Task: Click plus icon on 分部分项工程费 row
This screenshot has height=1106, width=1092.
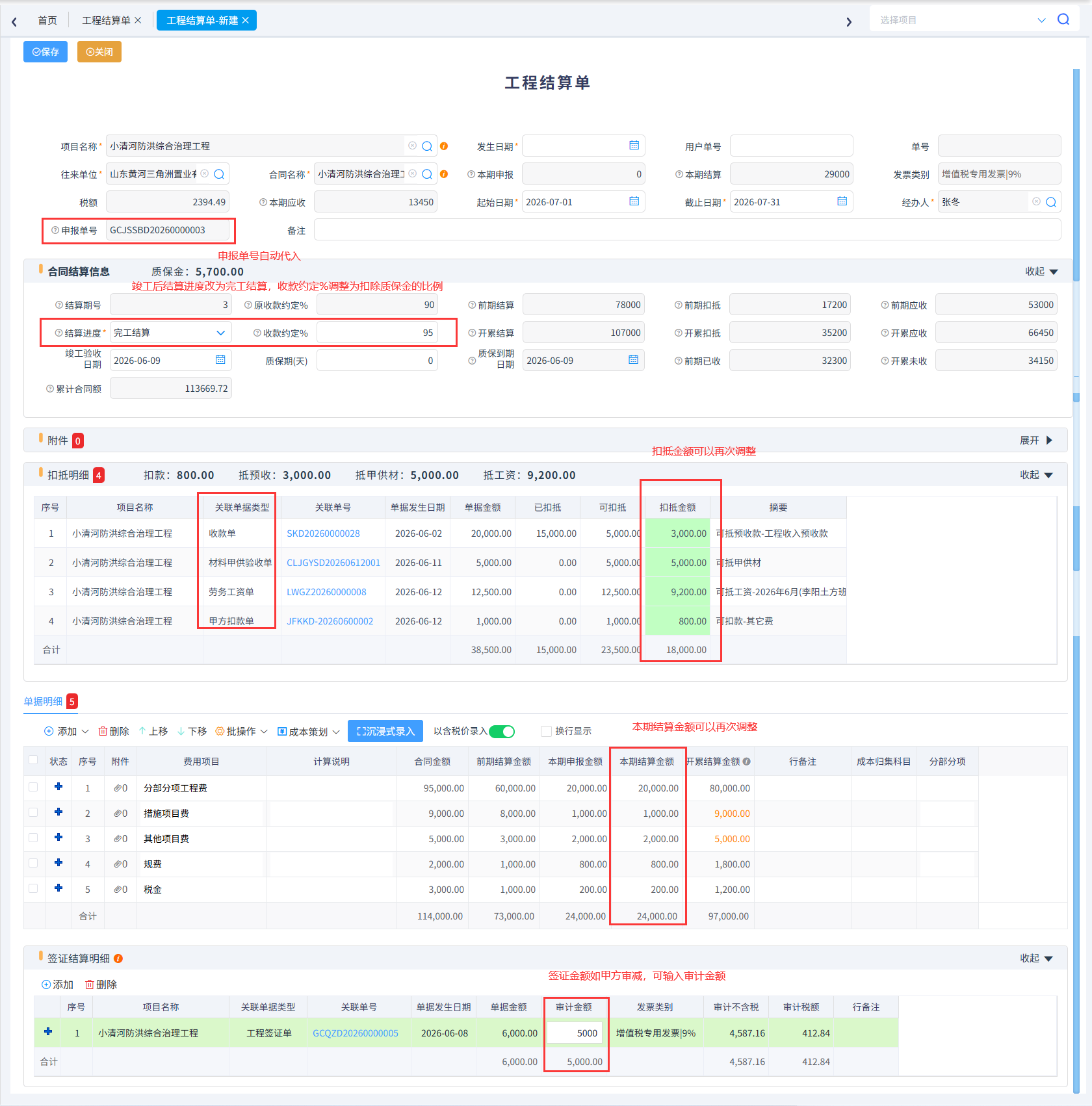Action: coord(58,787)
